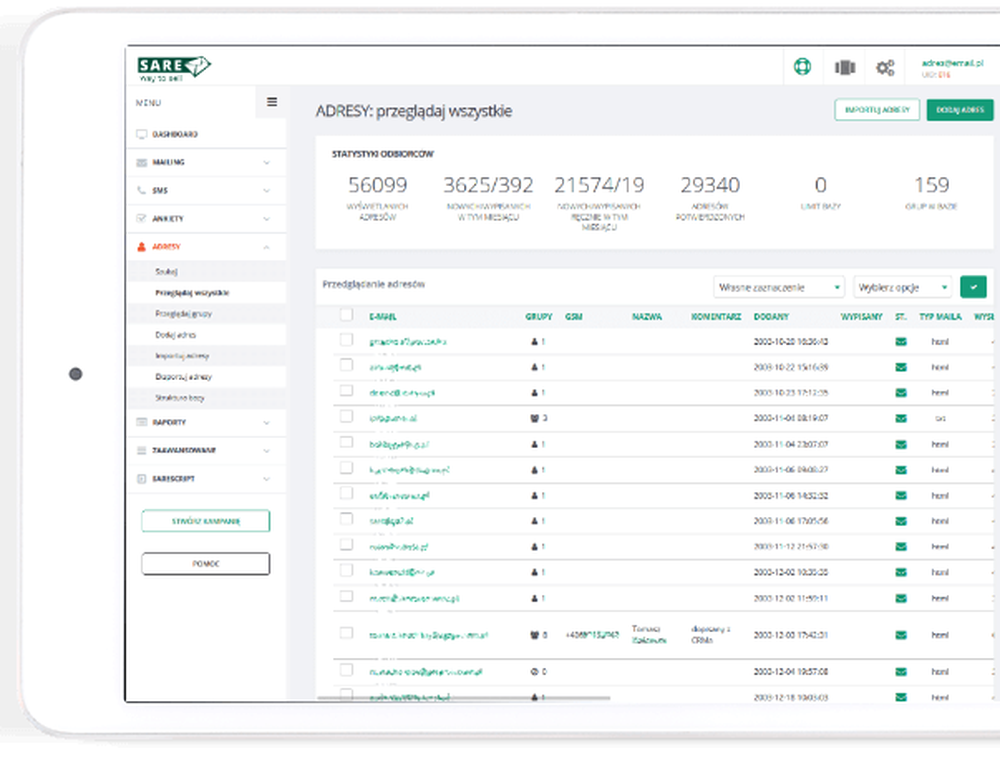The image size is (1000, 761).
Task: Check the row added 12-04 19:57
Action: [346, 670]
